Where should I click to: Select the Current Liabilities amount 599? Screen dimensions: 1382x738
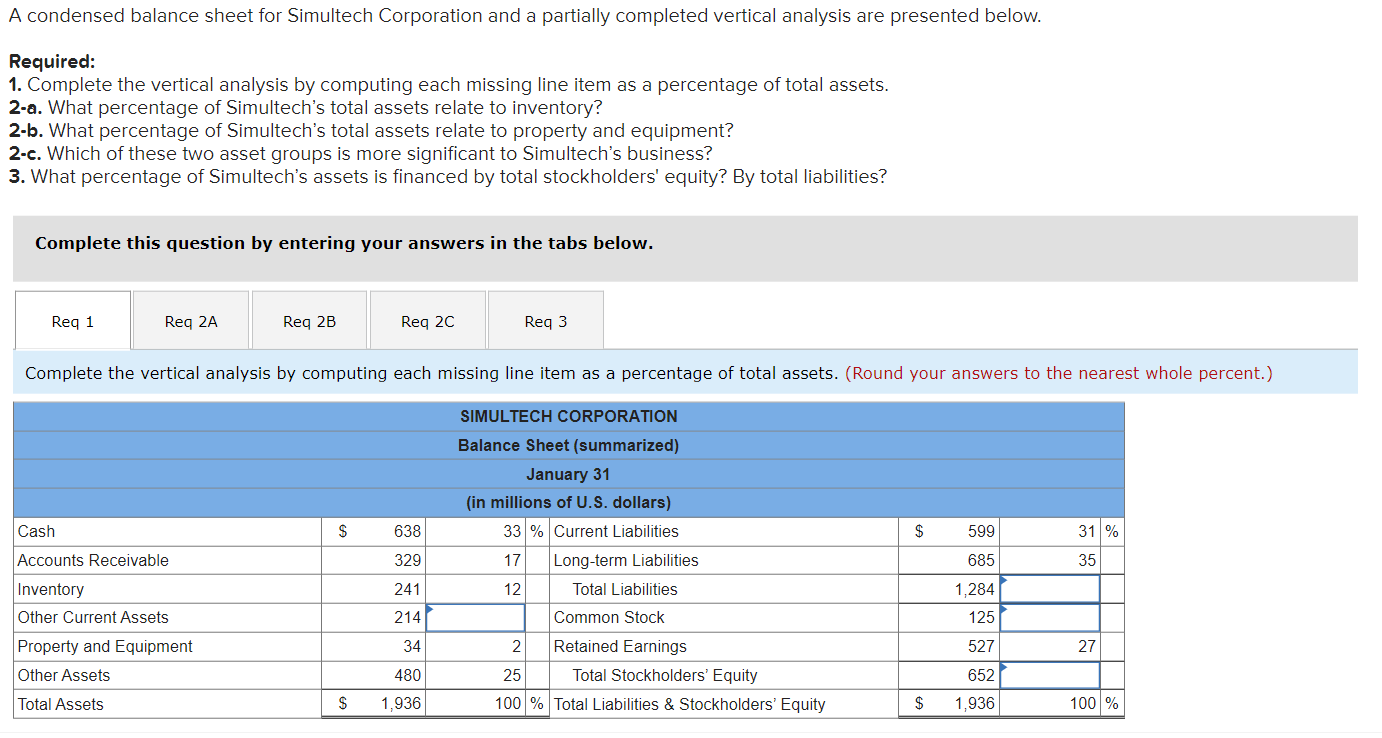tap(981, 532)
